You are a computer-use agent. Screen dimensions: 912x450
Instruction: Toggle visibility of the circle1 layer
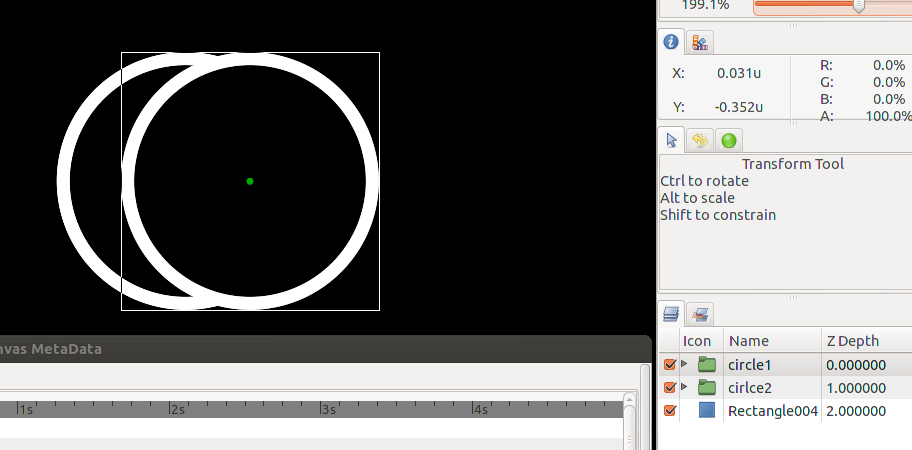[669, 365]
